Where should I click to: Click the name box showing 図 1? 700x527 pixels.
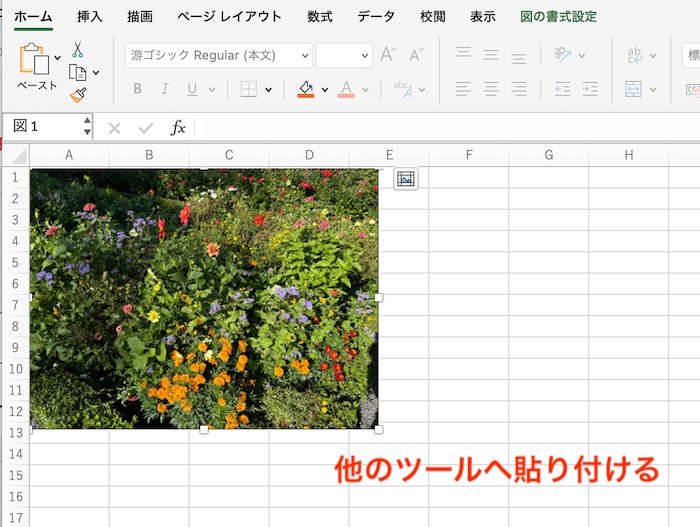tap(42, 126)
